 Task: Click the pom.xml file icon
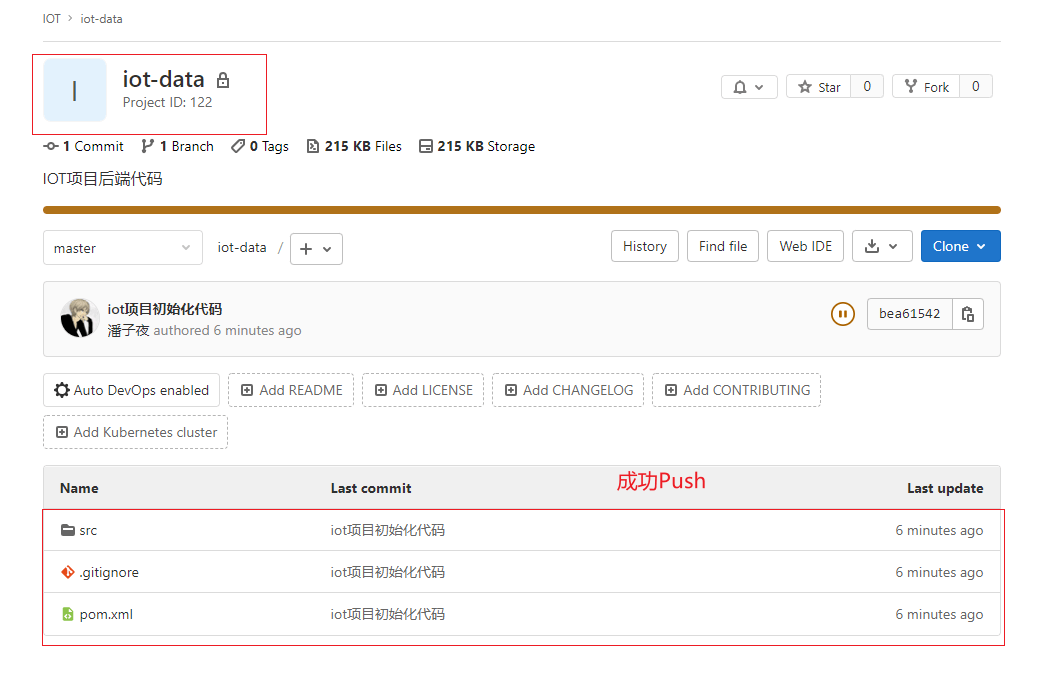point(67,614)
